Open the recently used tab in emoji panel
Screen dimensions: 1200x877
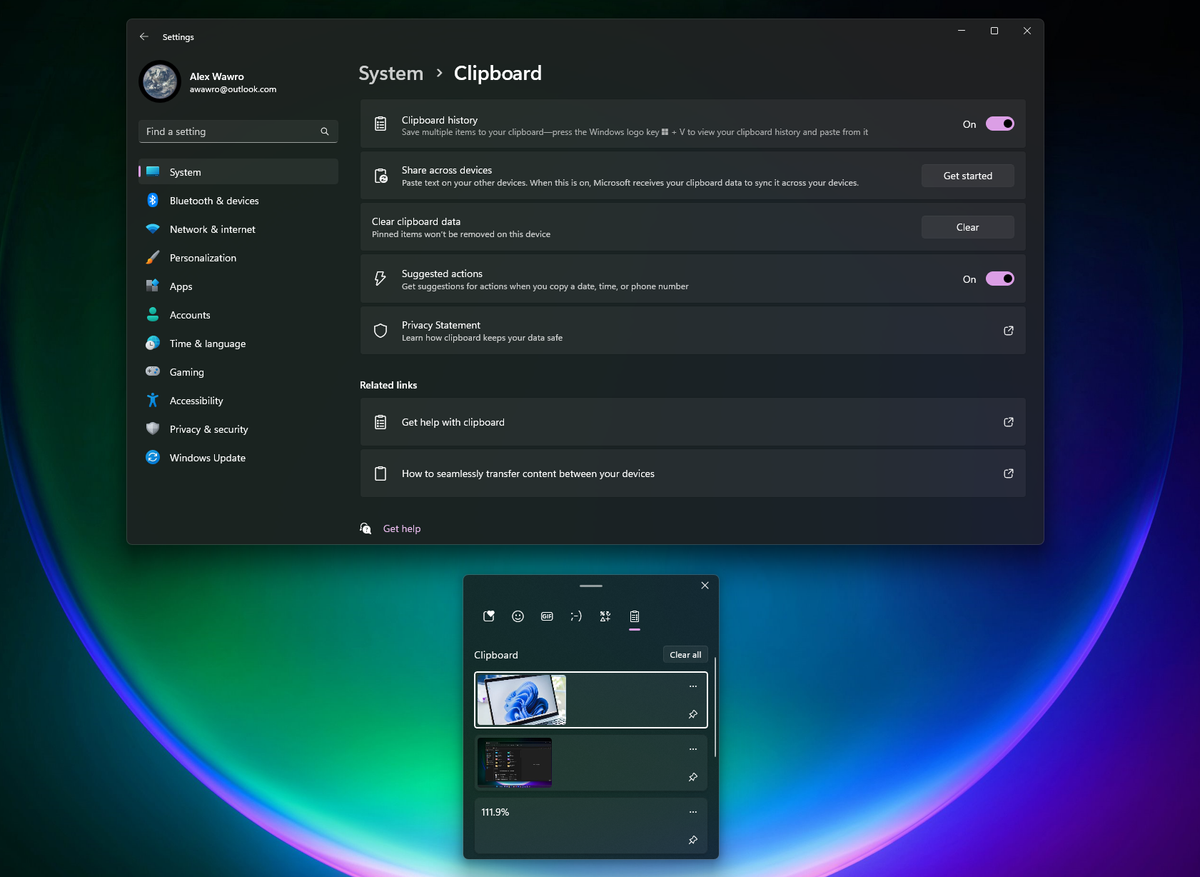point(489,617)
